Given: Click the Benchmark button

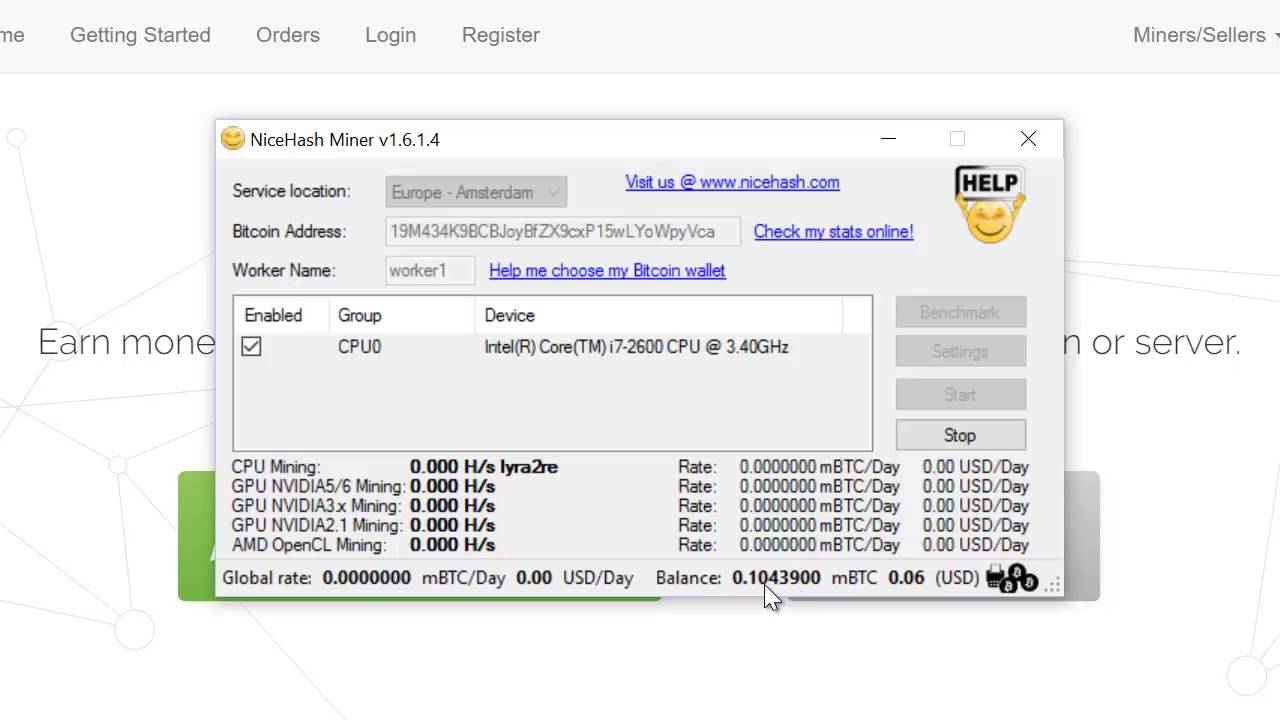Looking at the screenshot, I should tap(960, 312).
